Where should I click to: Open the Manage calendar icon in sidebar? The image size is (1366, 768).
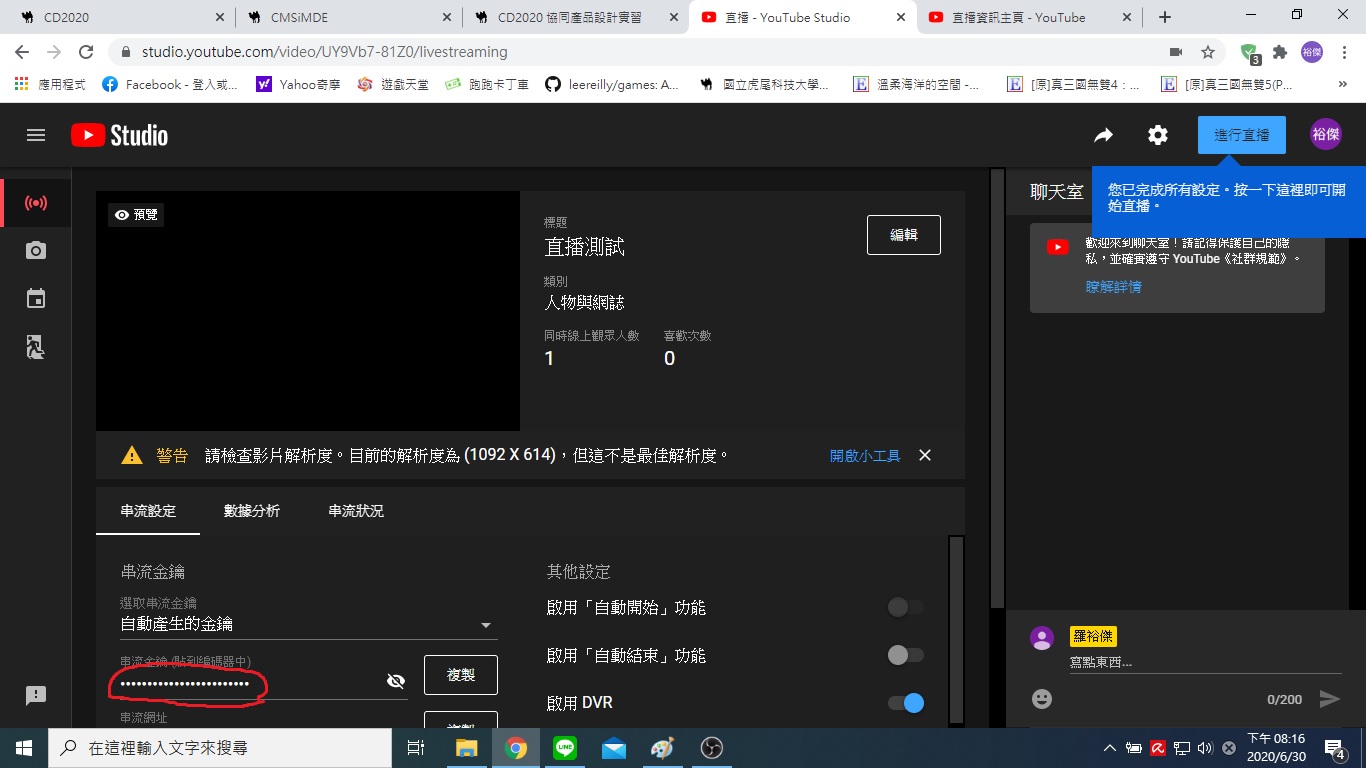coord(36,298)
